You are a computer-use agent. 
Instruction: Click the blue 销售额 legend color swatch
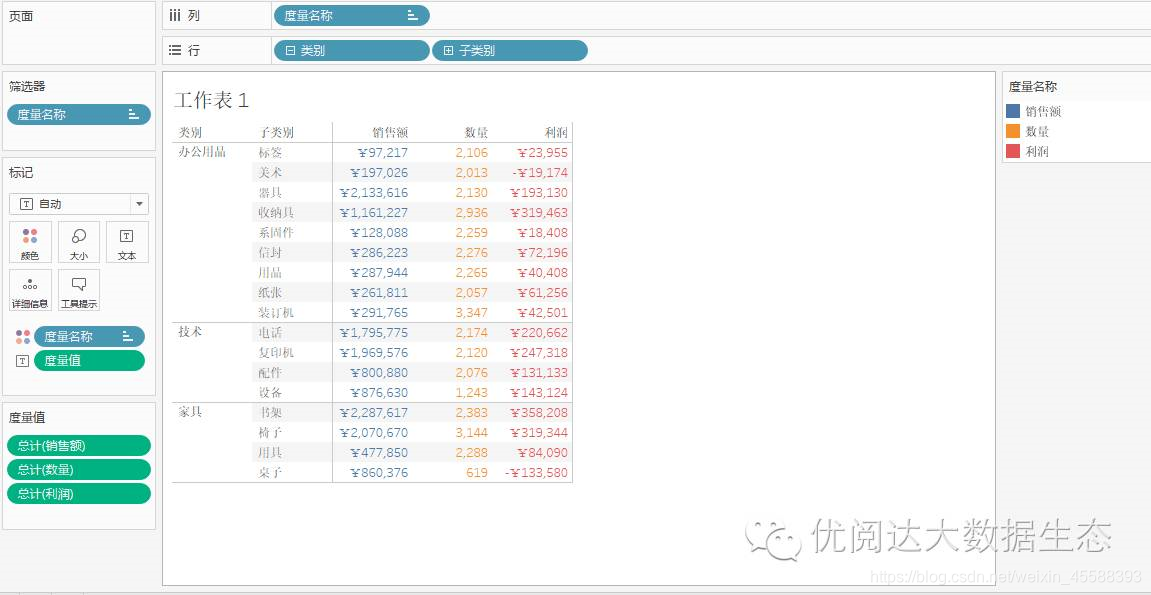click(x=1013, y=112)
